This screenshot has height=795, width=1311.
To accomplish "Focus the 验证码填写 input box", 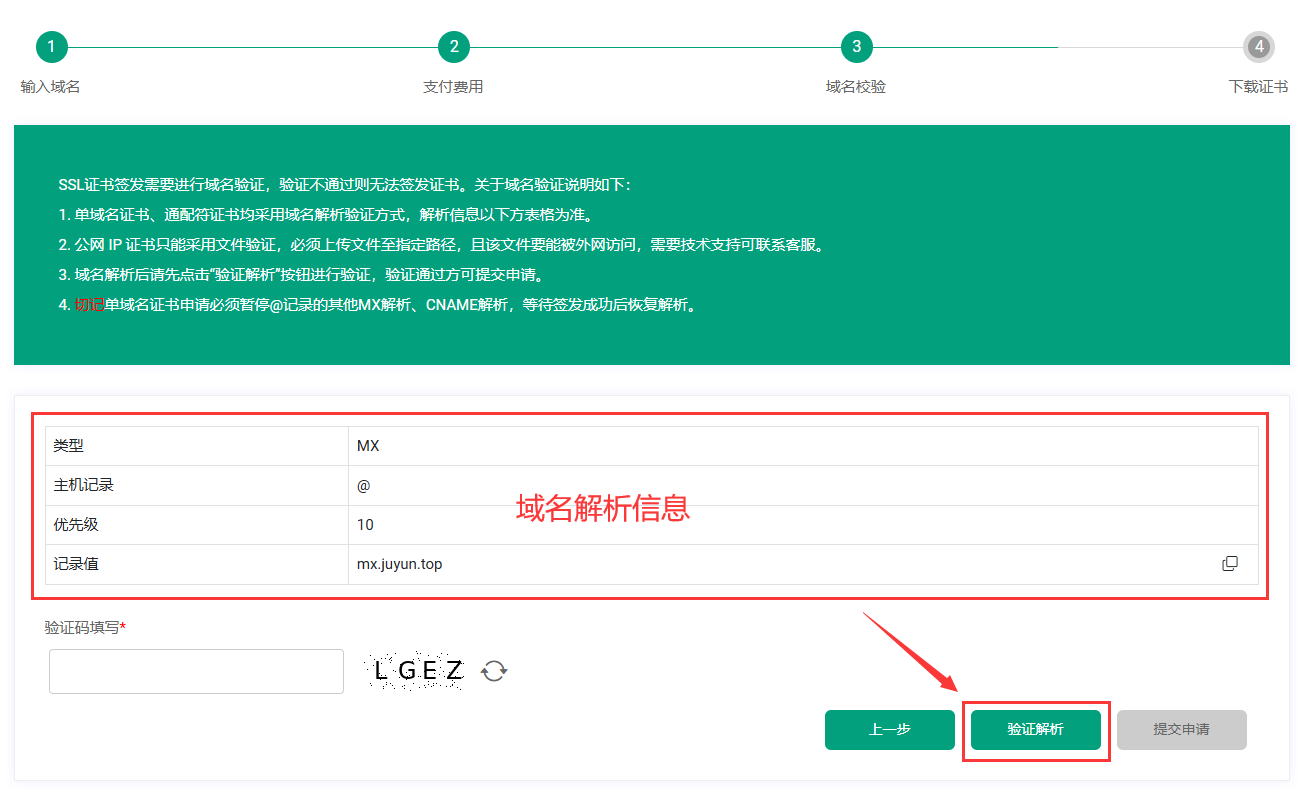I will click(x=196, y=671).
